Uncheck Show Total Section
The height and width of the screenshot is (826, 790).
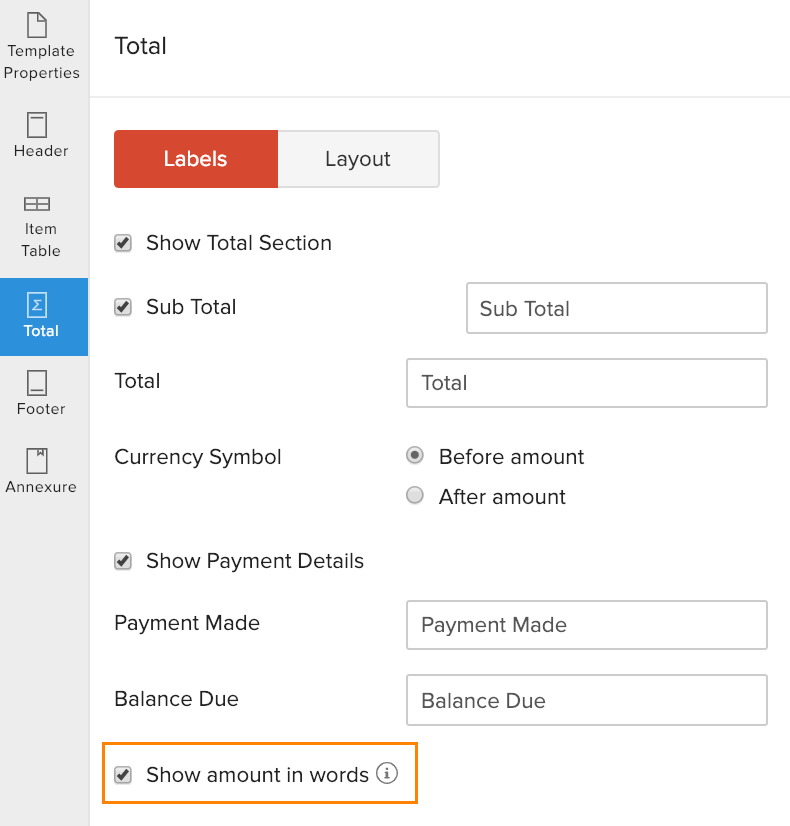click(122, 242)
